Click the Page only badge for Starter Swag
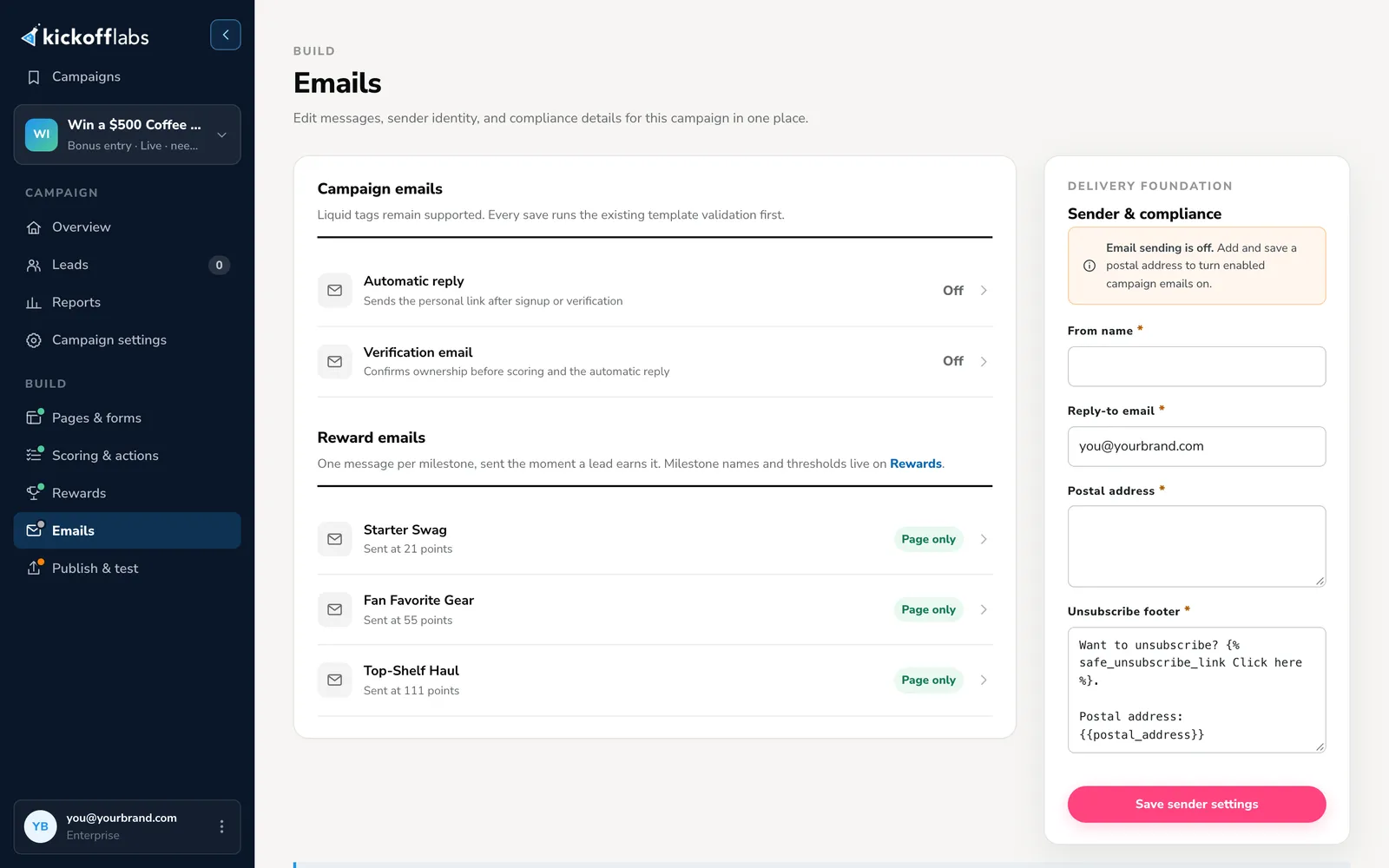 [x=928, y=539]
